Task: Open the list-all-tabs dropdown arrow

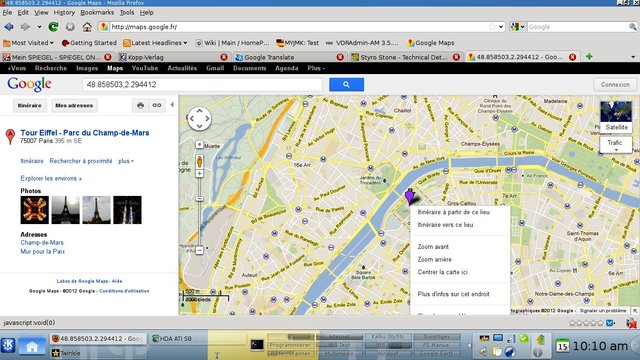Action: coord(633,57)
